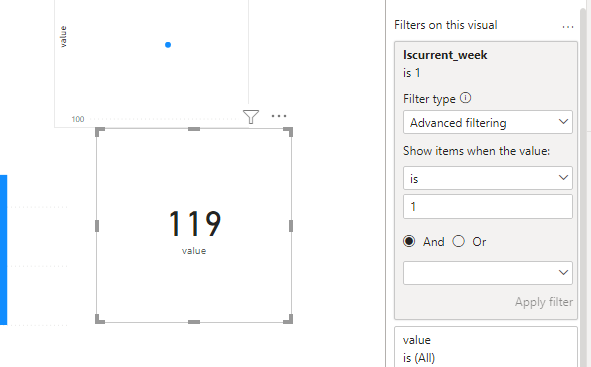The height and width of the screenshot is (367, 591).
Task: Click the filter funnel icon above the card
Action: pyautogui.click(x=251, y=116)
